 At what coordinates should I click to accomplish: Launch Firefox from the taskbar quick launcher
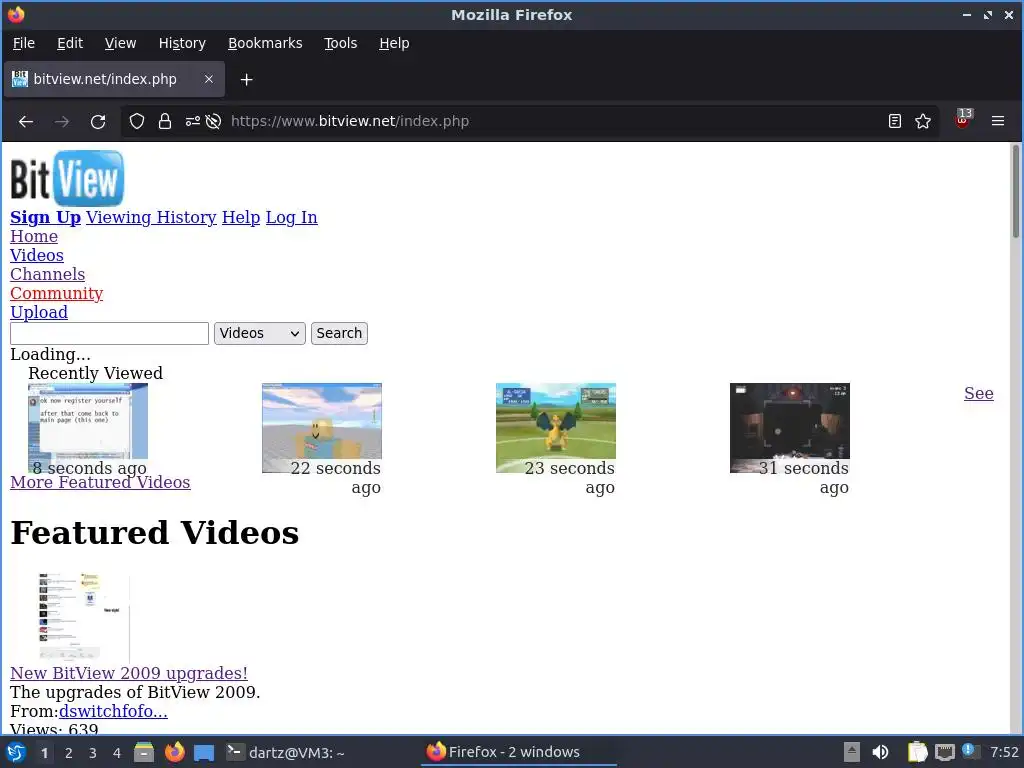tap(174, 752)
